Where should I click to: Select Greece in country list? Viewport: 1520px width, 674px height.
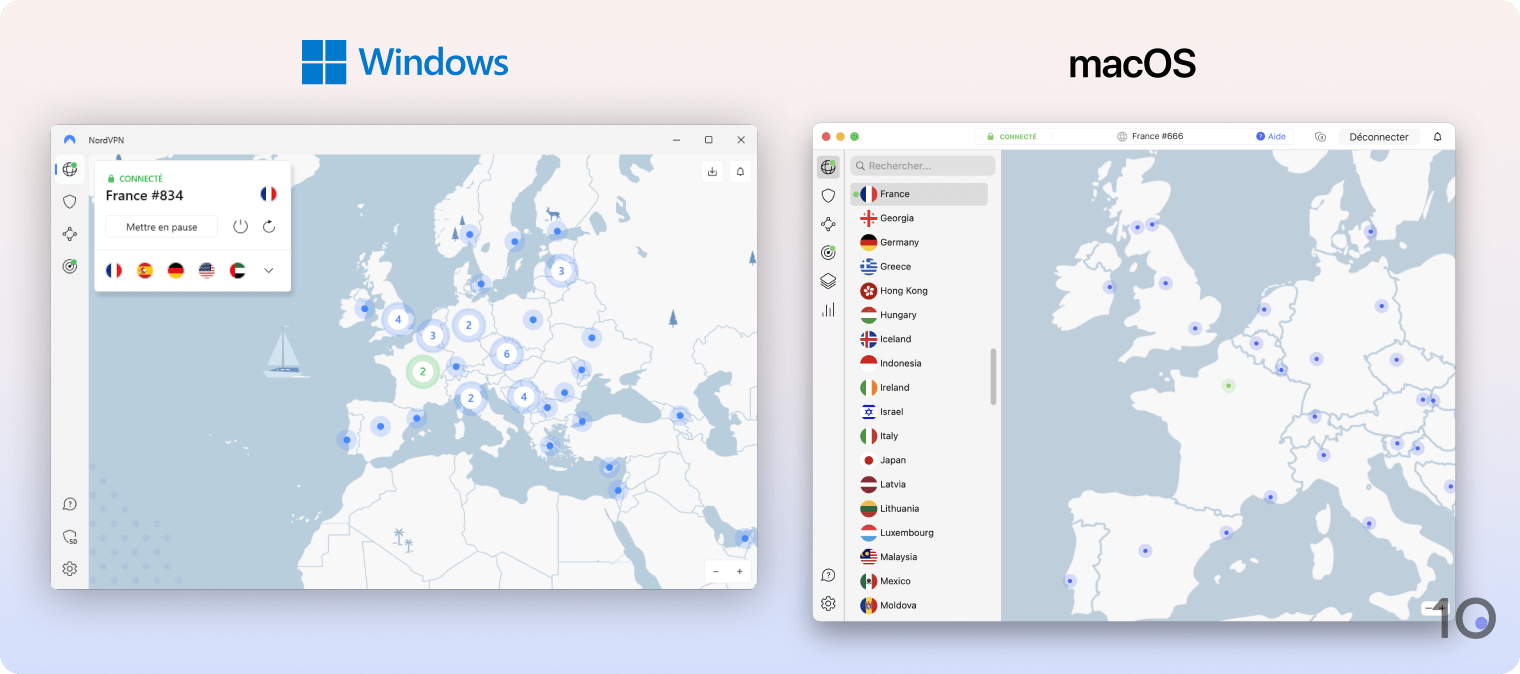919,266
